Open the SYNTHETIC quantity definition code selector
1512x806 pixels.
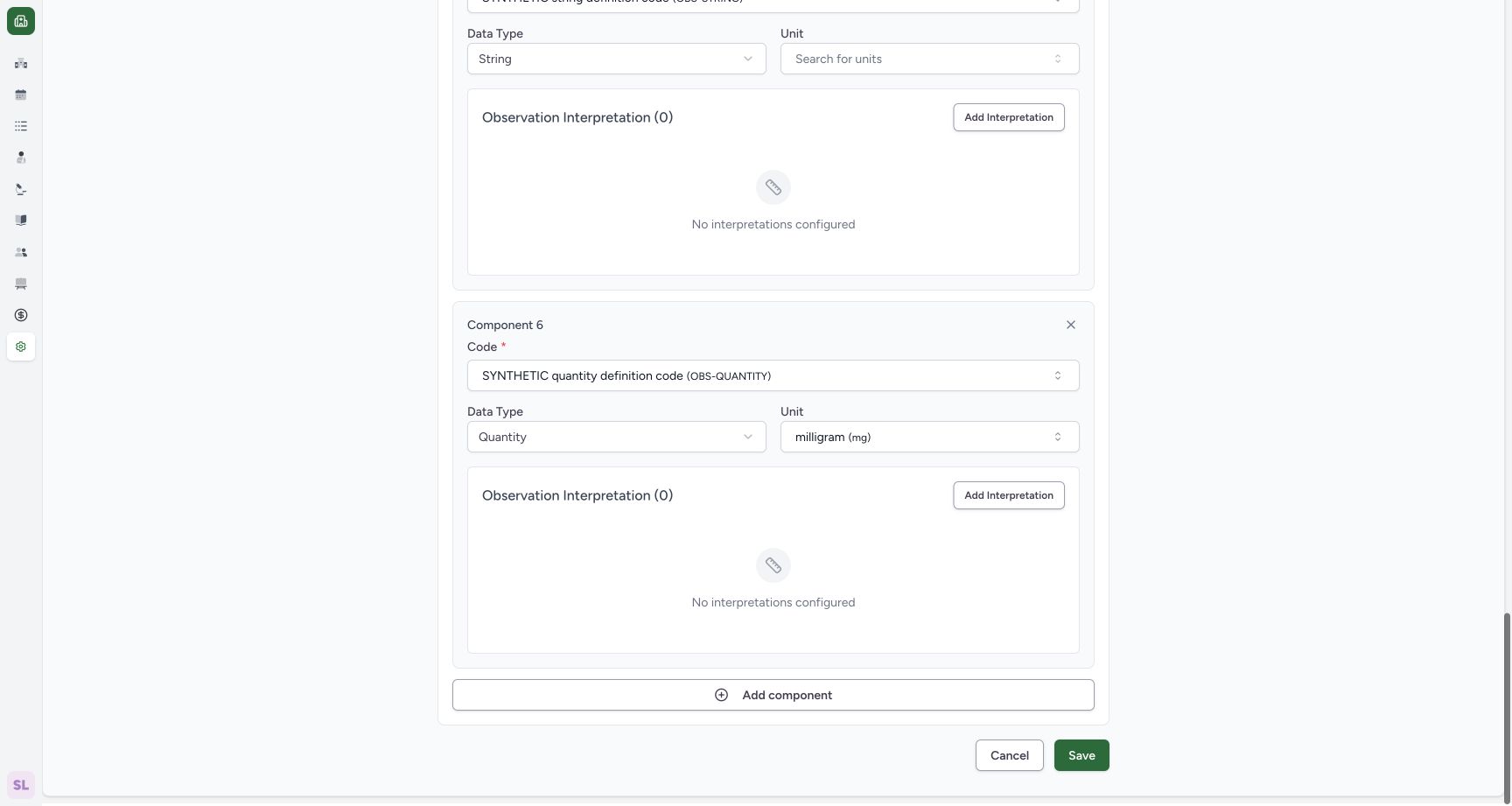(773, 375)
